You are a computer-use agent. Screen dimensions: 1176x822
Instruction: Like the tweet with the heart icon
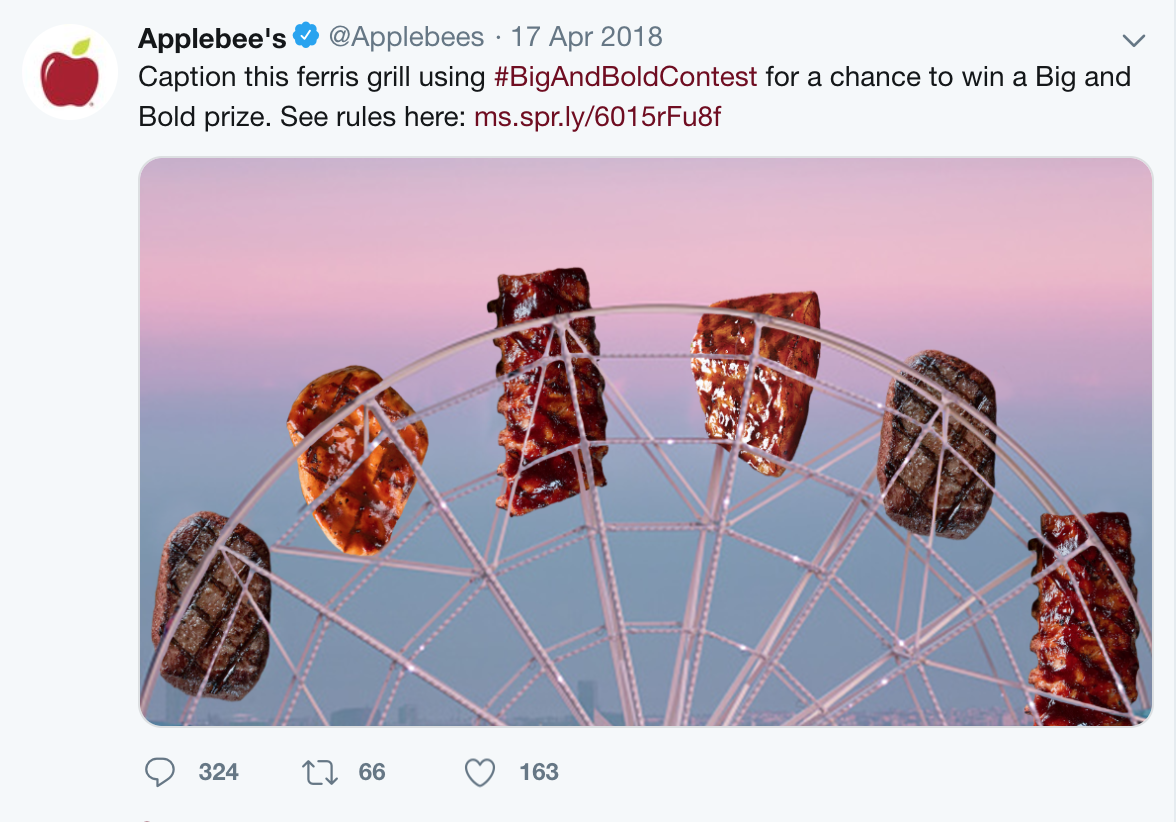480,772
